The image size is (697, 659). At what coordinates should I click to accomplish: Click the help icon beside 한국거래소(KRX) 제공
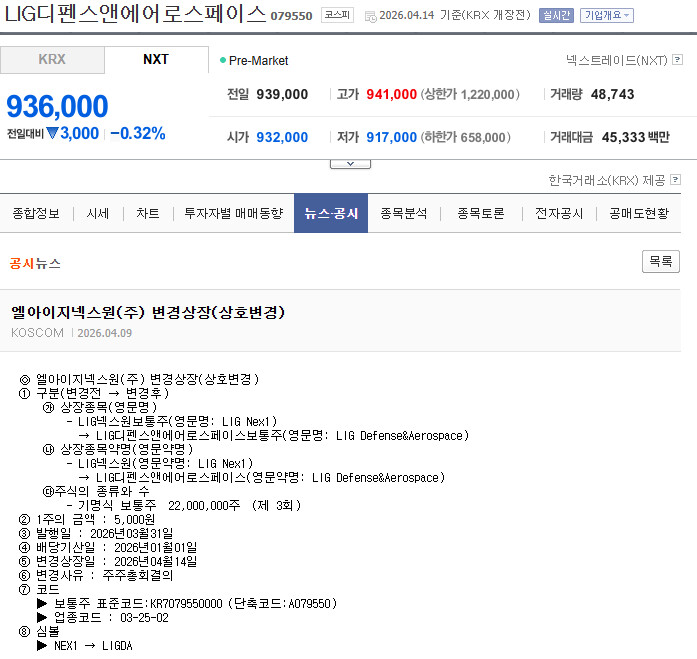coord(675,180)
